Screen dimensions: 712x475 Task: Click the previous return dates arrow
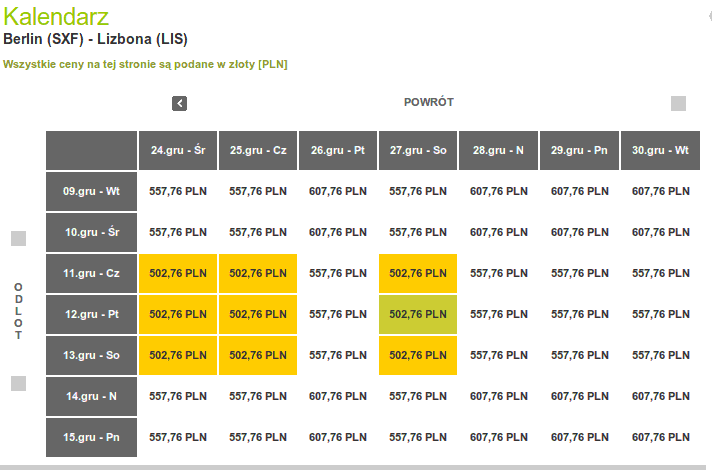(179, 104)
